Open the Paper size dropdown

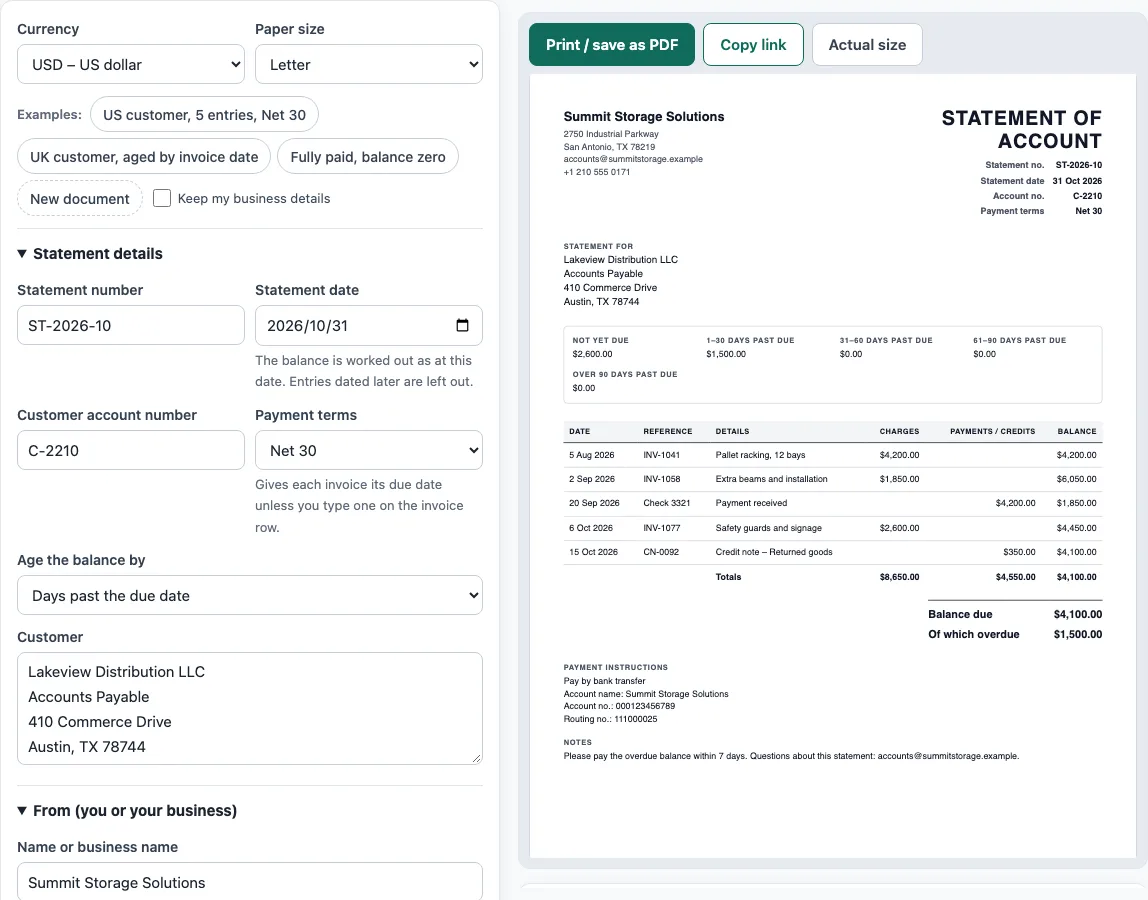tap(369, 64)
